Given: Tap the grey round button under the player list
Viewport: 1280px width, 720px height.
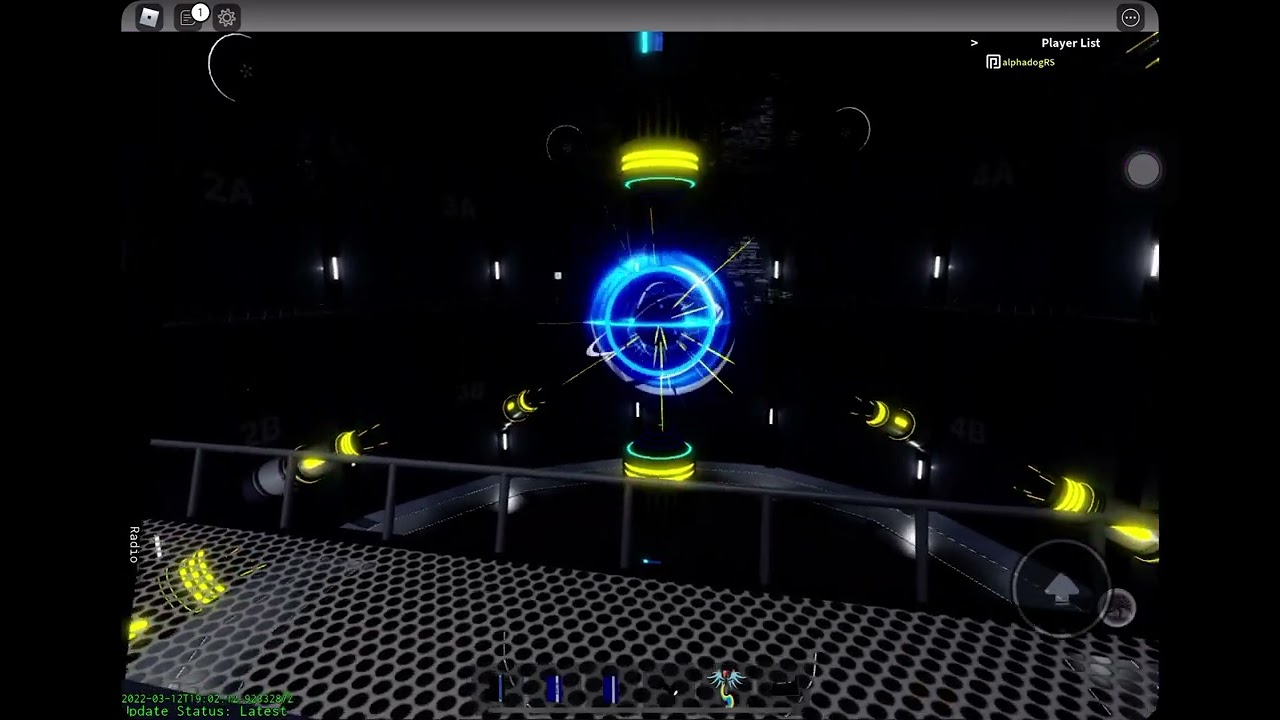Looking at the screenshot, I should tap(1143, 170).
